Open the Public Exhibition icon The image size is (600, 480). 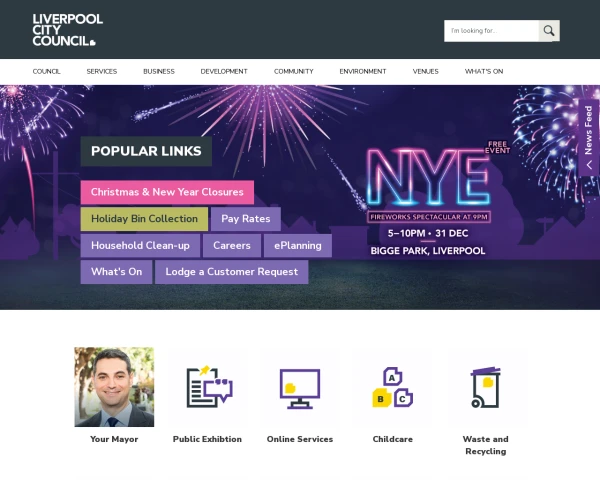tap(208, 388)
